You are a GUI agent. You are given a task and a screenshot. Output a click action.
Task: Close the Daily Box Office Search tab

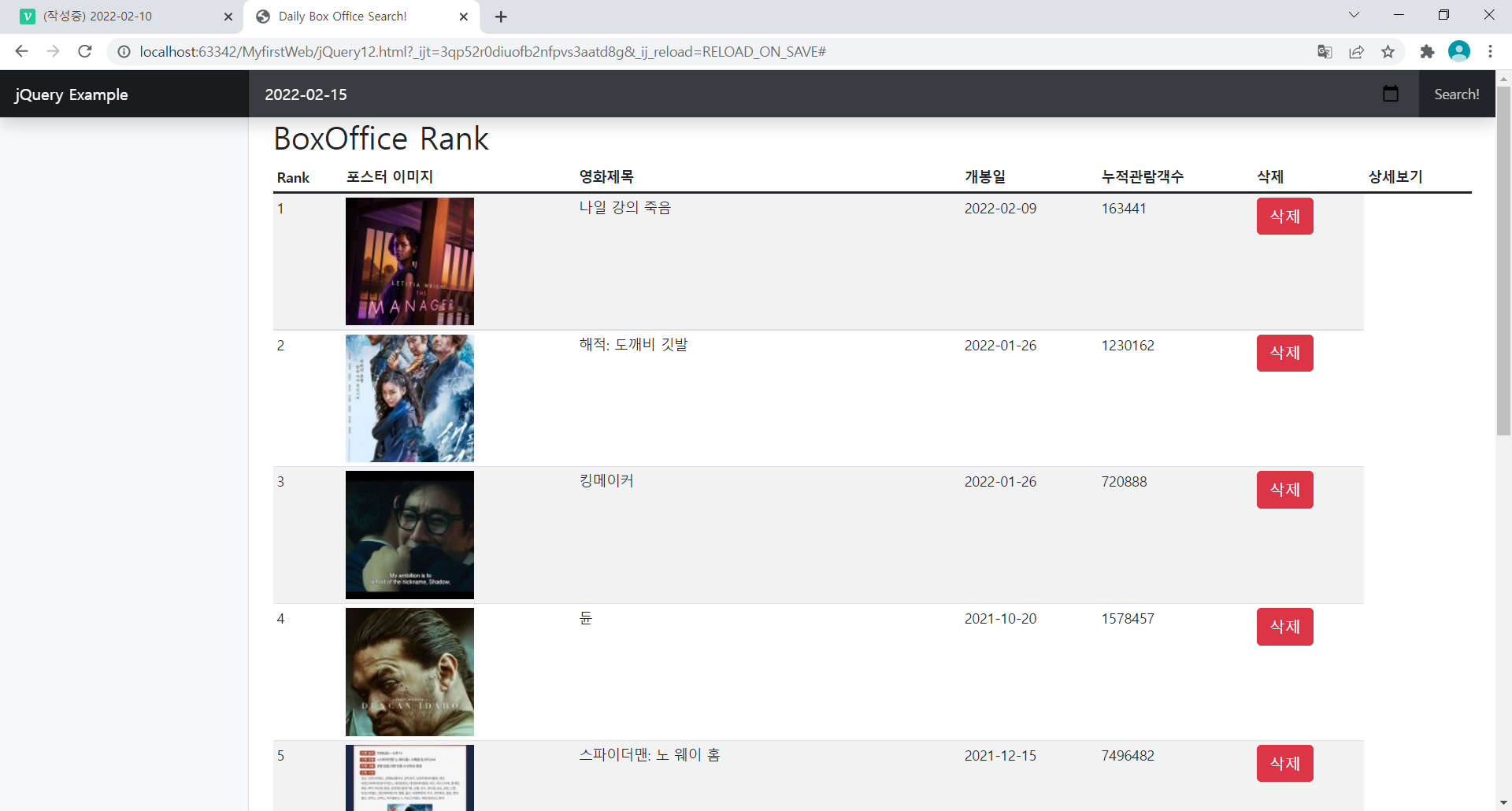(463, 17)
